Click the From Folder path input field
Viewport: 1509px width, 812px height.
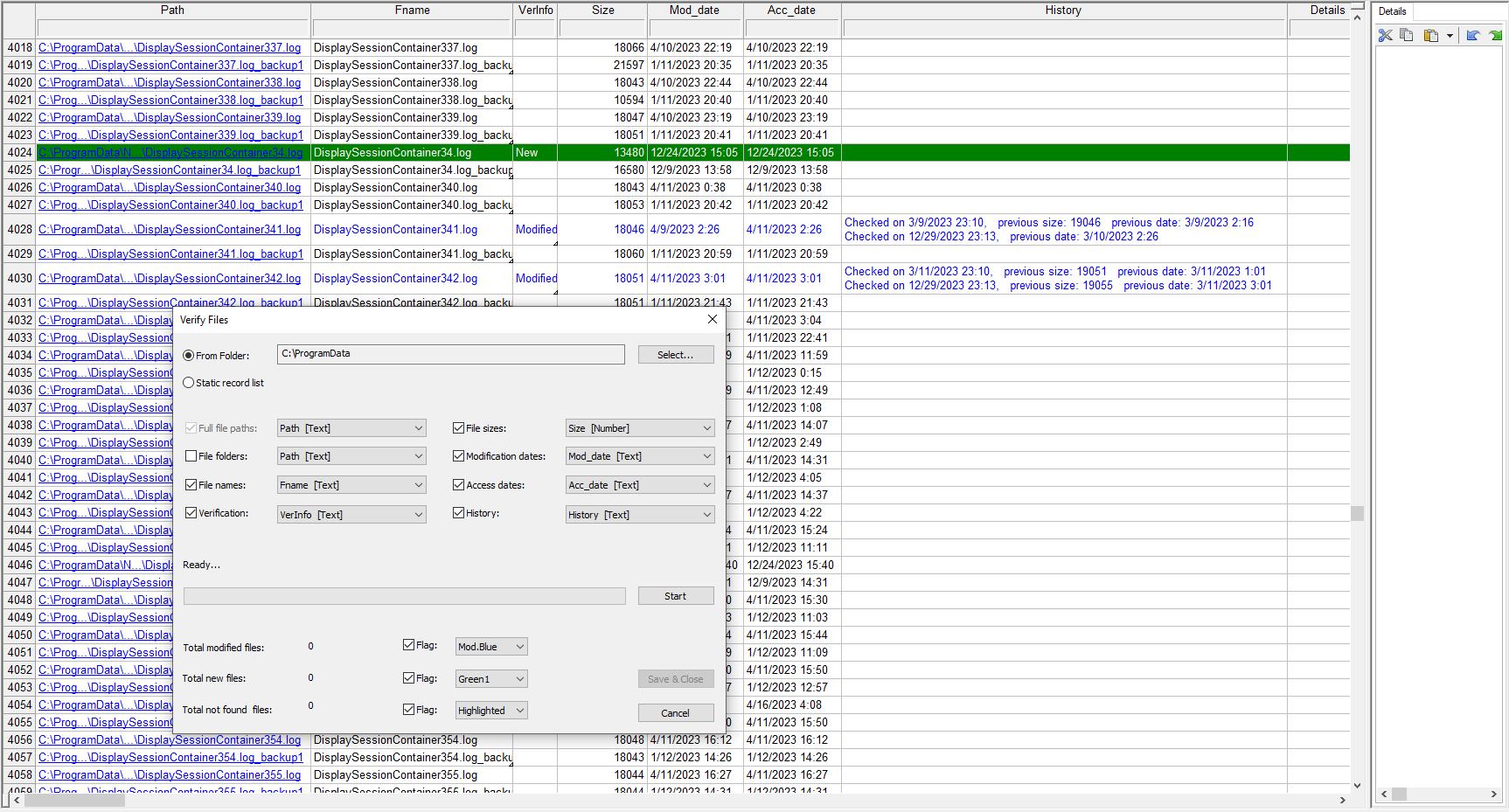(450, 354)
